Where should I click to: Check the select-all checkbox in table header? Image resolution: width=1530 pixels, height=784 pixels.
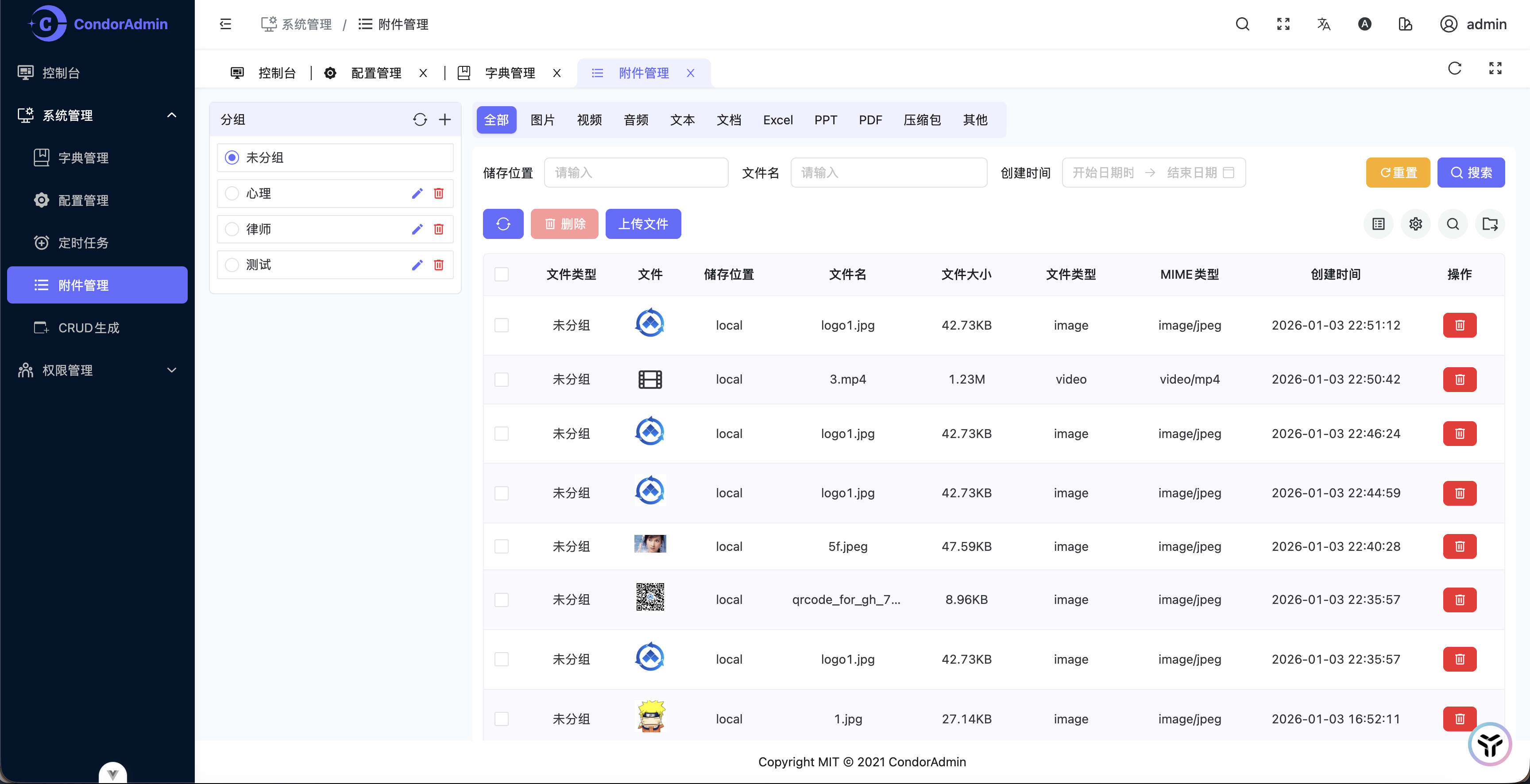point(502,274)
